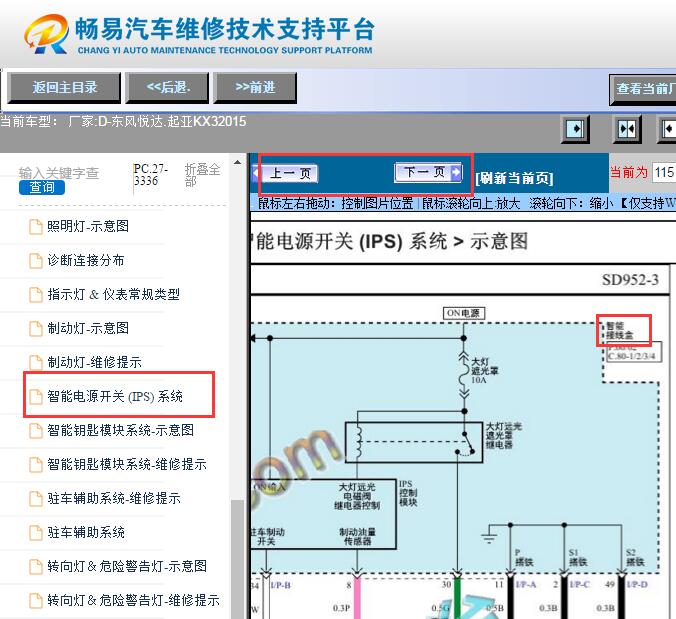The width and height of the screenshot is (676, 619).
Task: Click the 查询 search button
Action: tap(42, 188)
